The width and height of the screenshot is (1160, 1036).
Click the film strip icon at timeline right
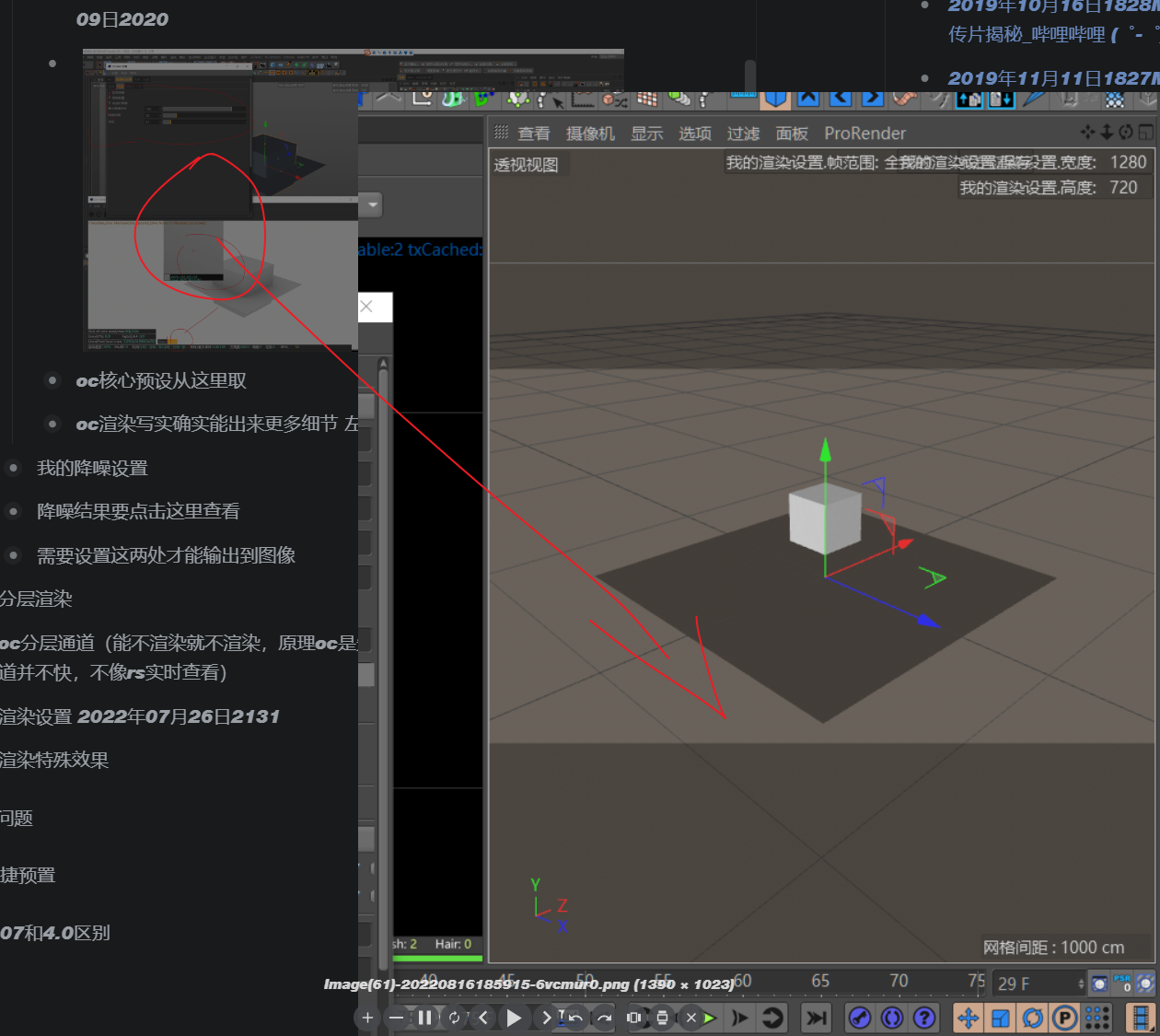point(1142,1018)
